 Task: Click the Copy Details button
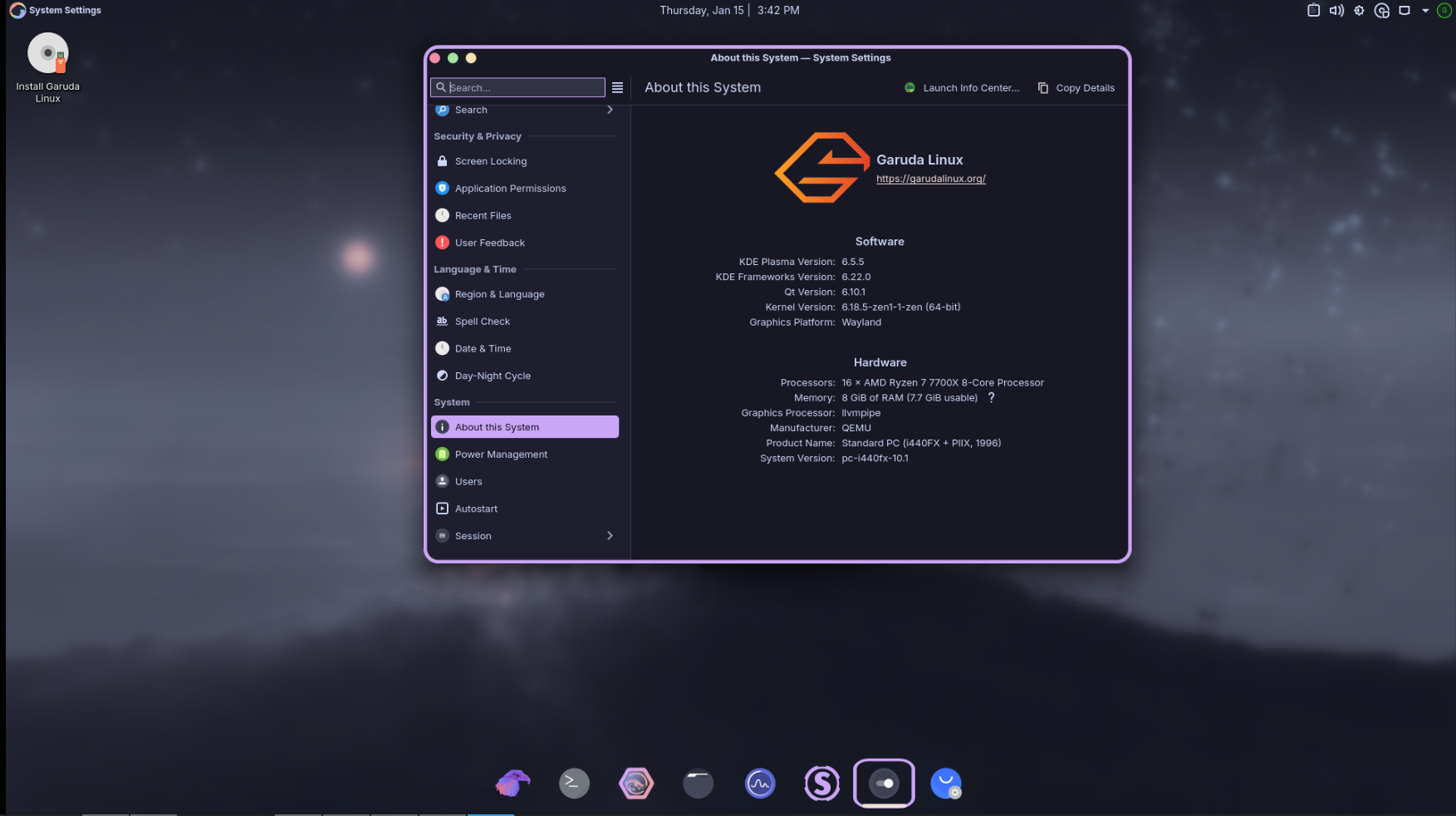click(1076, 87)
